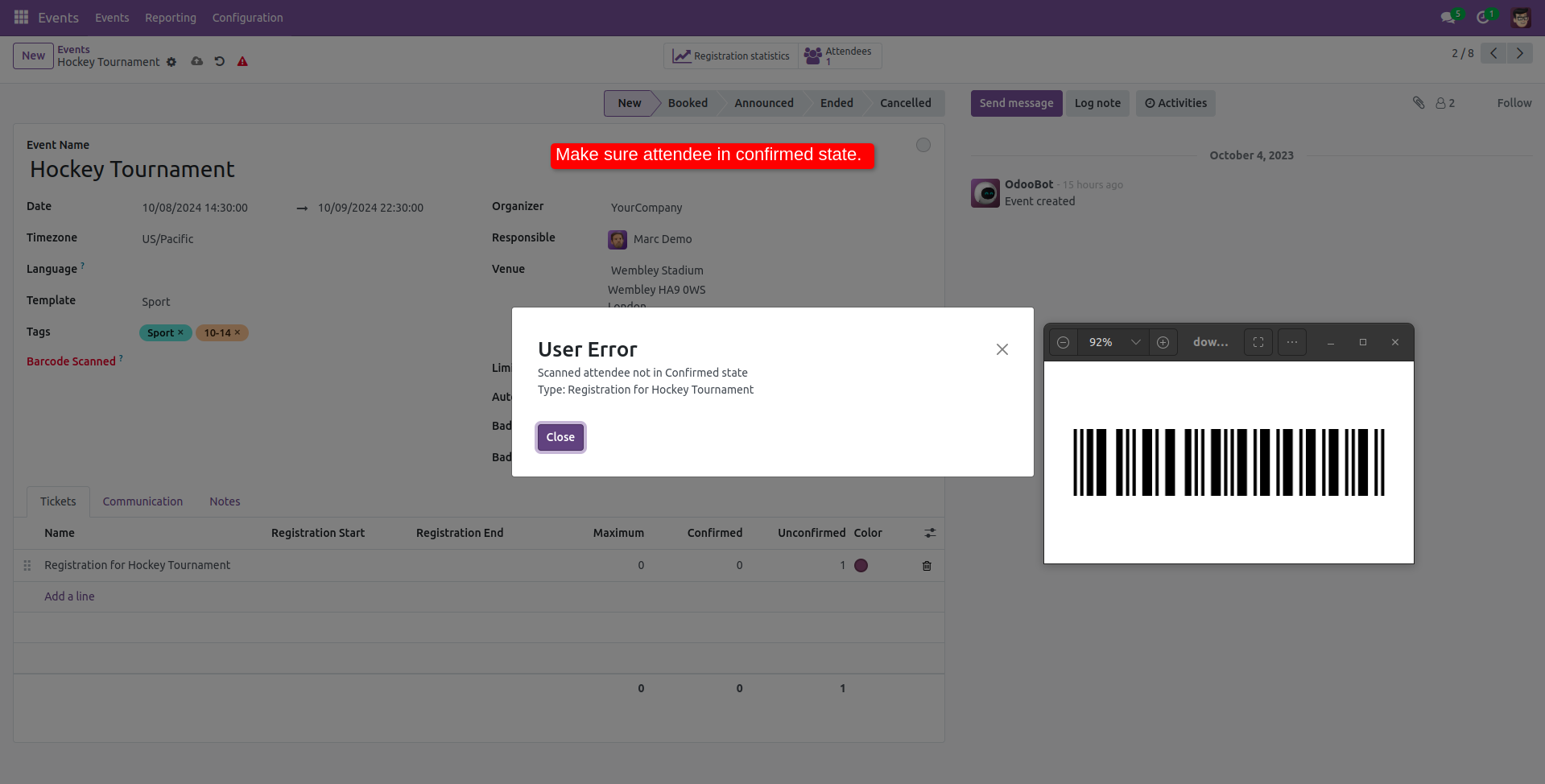This screenshot has height=784, width=1545.
Task: Save the record with the cloud icon
Action: coord(196,61)
